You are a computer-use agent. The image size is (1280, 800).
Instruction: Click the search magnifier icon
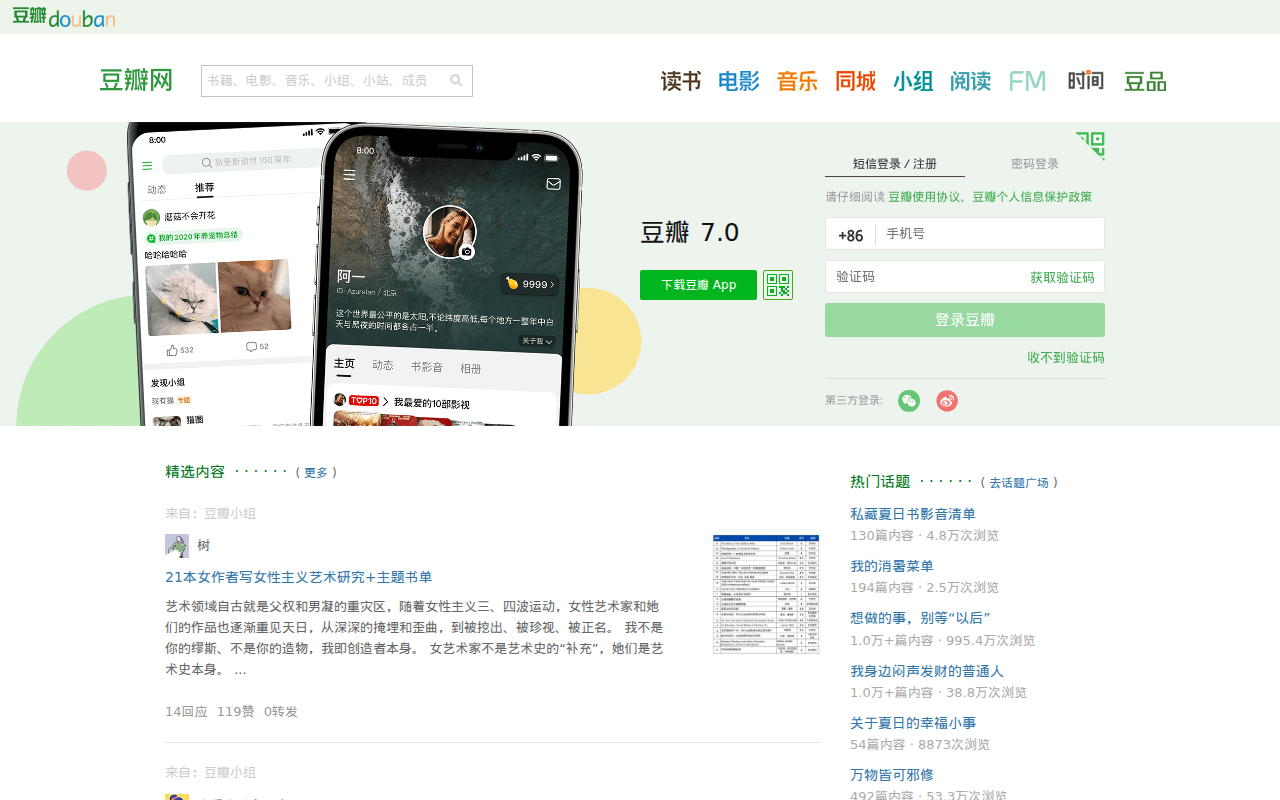tap(456, 81)
